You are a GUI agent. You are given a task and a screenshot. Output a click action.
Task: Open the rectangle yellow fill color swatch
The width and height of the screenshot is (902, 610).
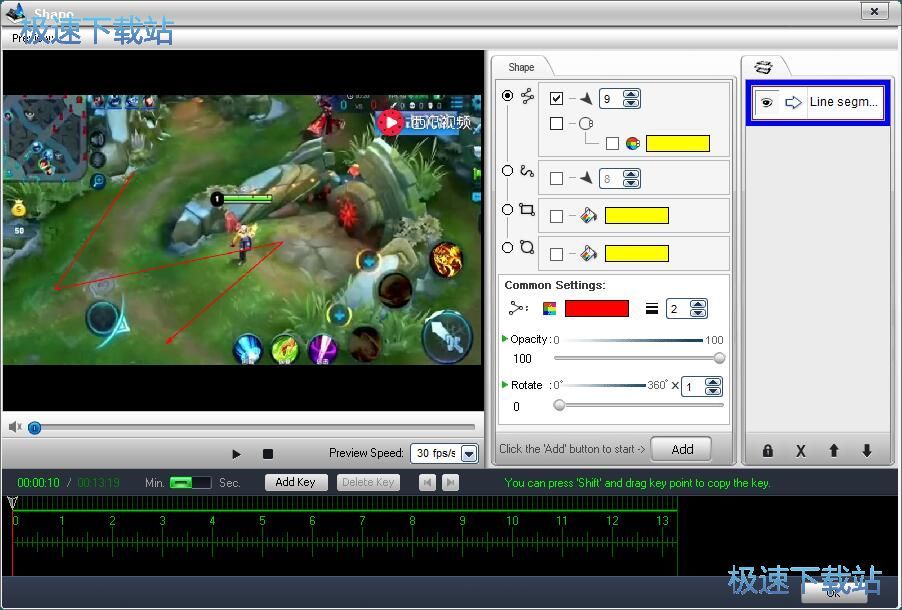pyautogui.click(x=637, y=216)
